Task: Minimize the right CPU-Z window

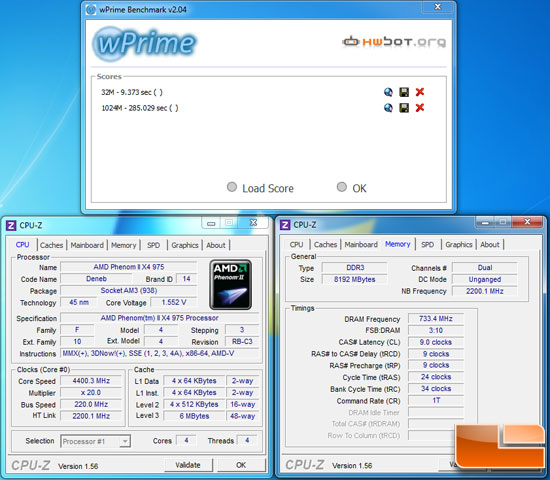Action: pos(485,222)
